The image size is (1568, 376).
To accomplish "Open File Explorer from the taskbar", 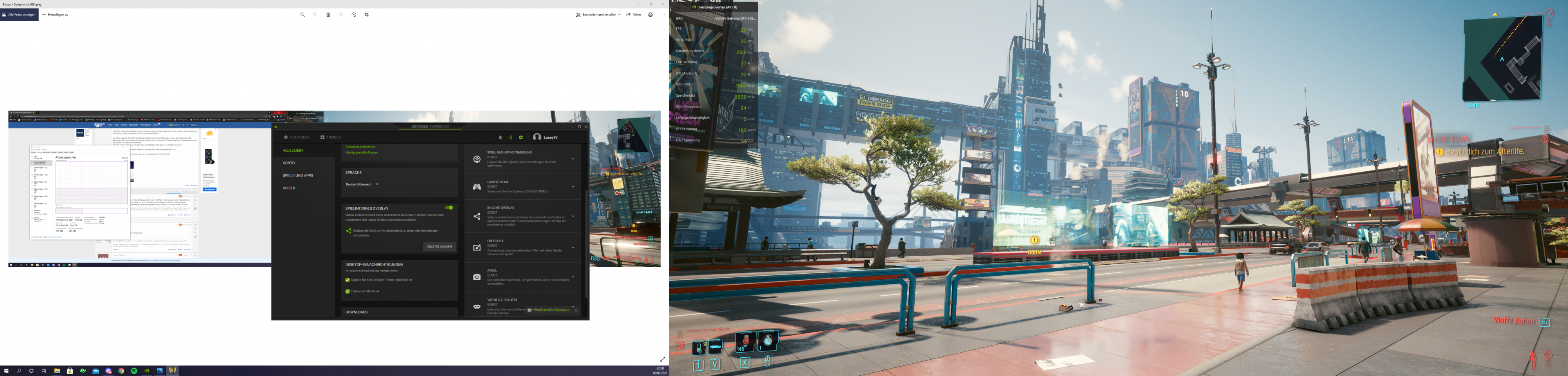I will coord(57,371).
